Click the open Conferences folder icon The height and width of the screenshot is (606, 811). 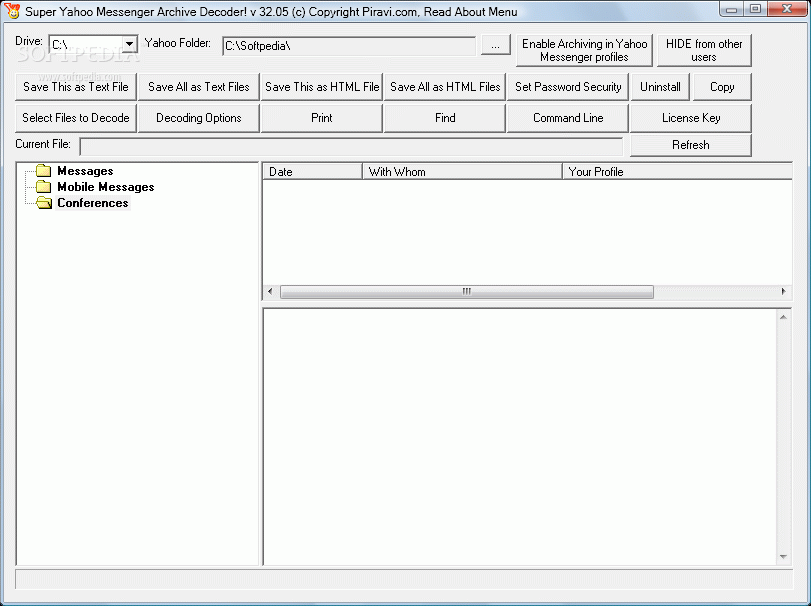pos(44,203)
